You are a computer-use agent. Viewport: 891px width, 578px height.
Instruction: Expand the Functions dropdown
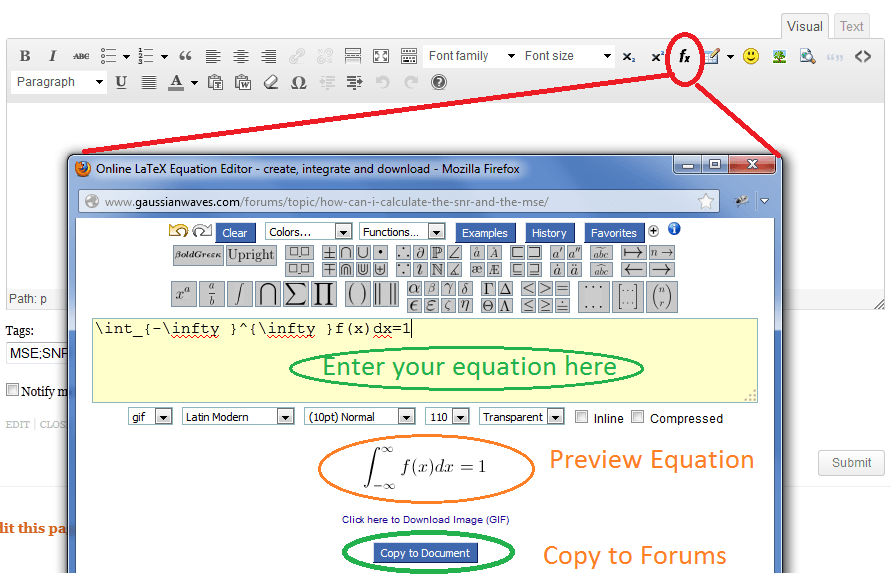click(402, 232)
